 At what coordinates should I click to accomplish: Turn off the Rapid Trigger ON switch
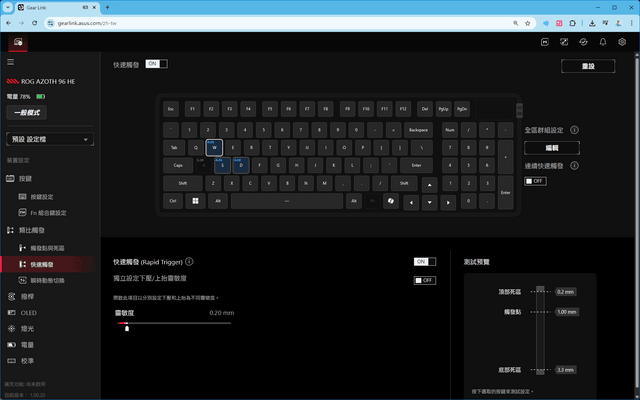[x=425, y=262]
